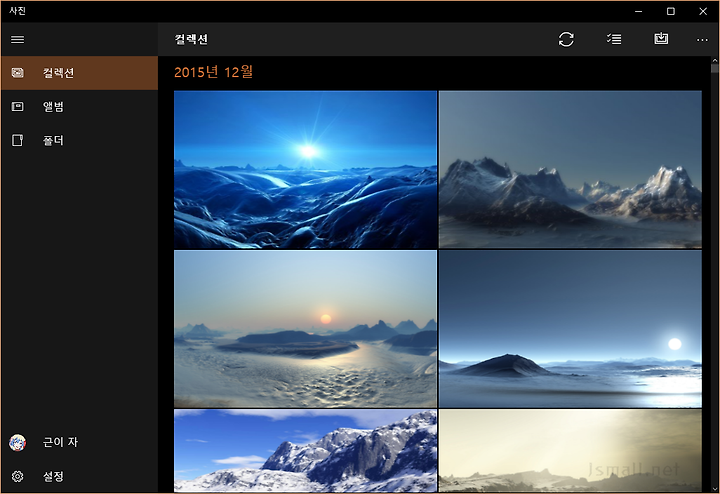Click the vertical scrollbar thumb
The height and width of the screenshot is (494, 720).
point(714,68)
